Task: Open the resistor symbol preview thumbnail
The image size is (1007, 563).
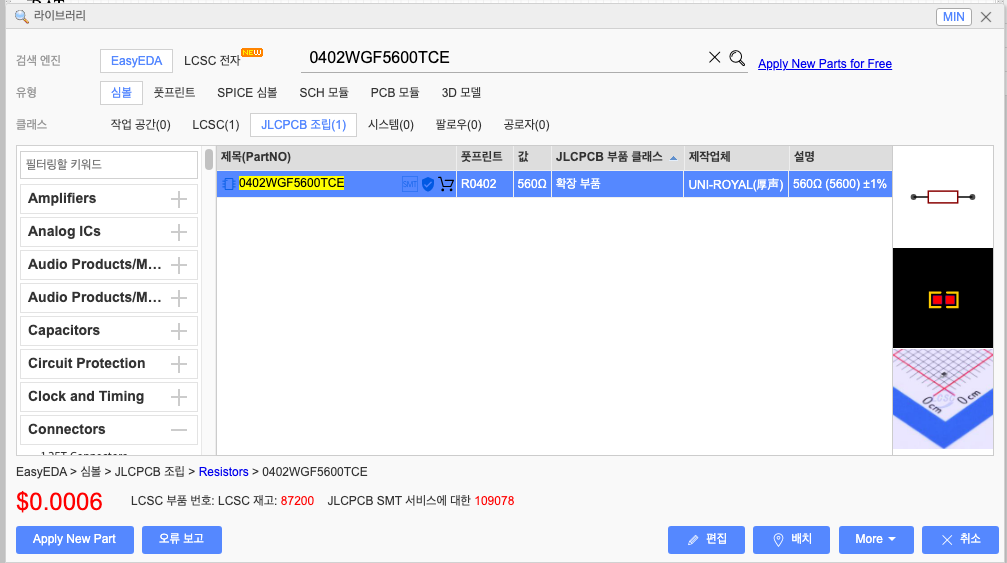Action: (943, 197)
